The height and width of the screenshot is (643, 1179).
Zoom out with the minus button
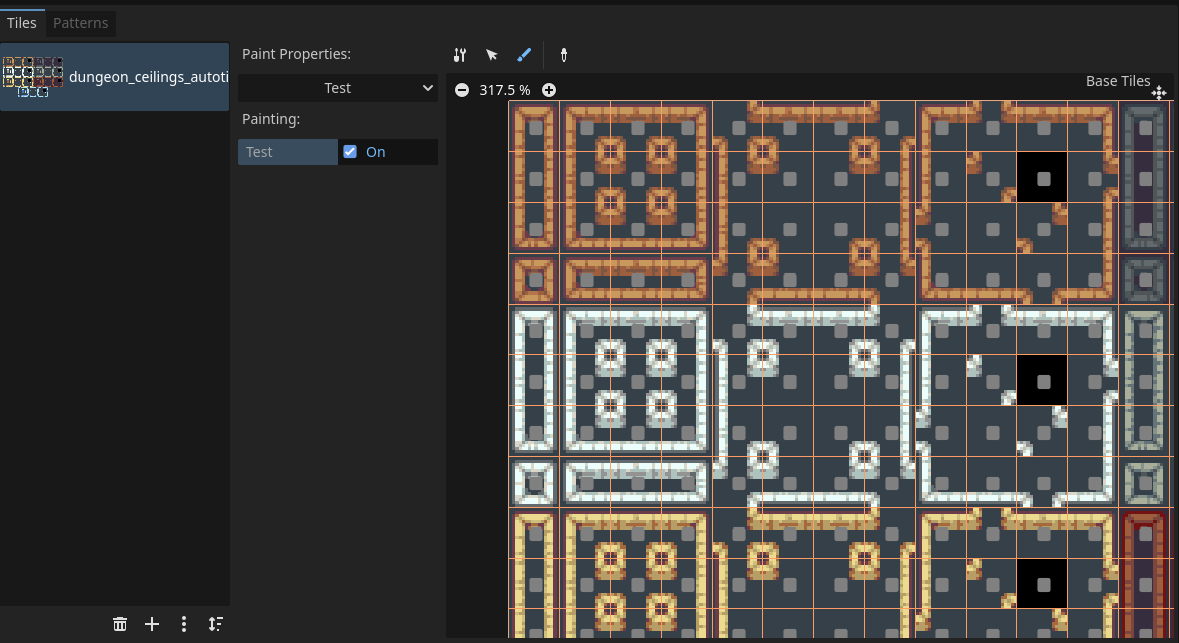click(x=461, y=89)
